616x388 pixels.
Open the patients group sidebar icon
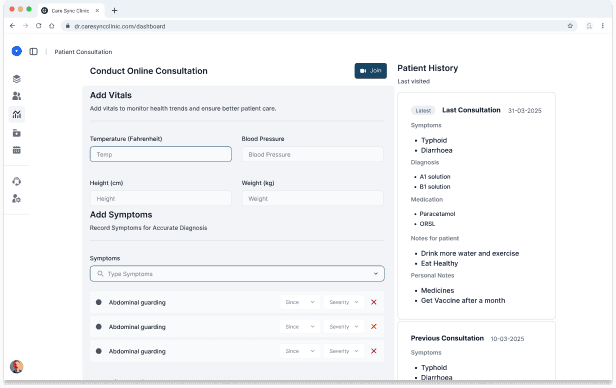click(x=16, y=96)
